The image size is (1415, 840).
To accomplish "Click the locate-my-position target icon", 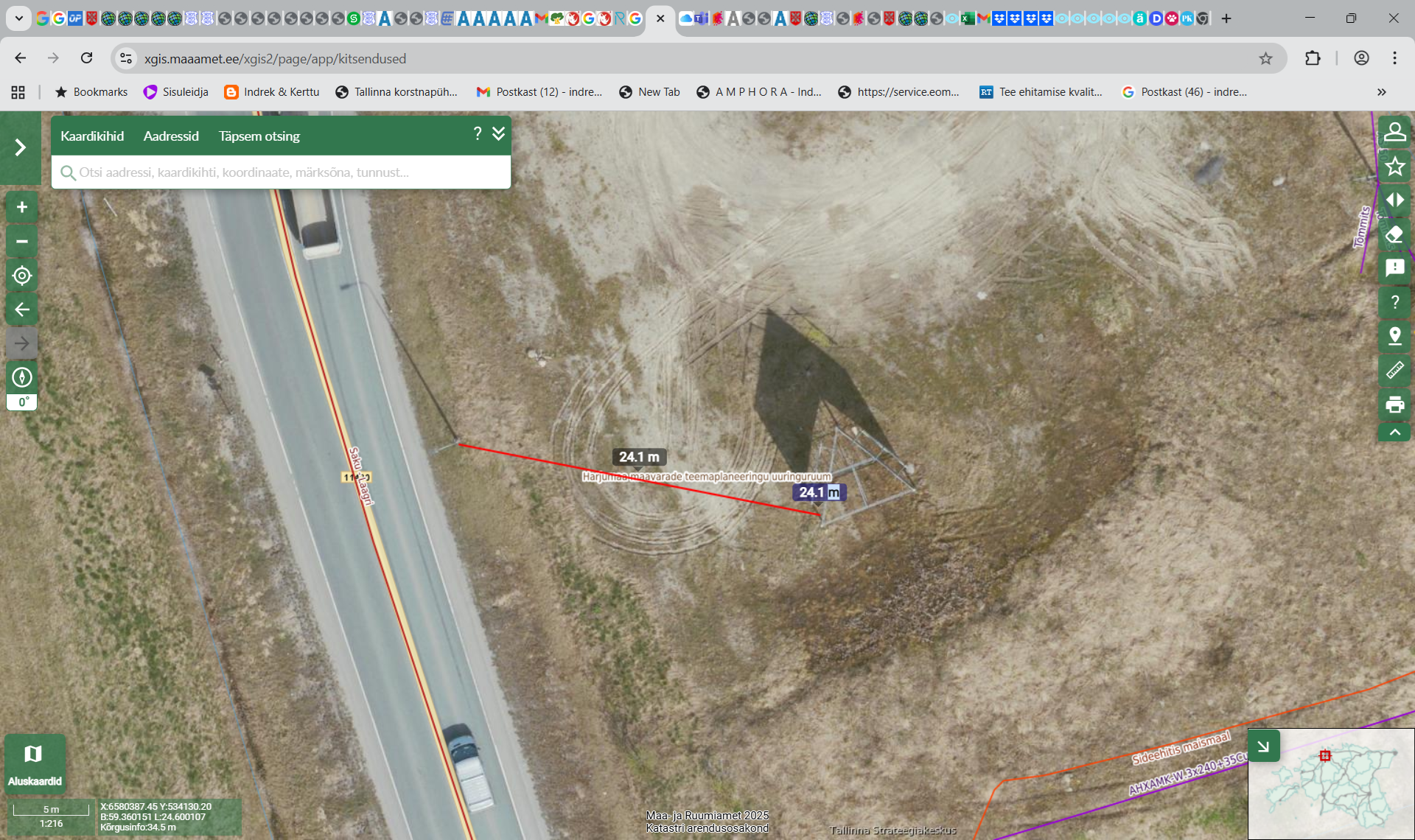I will [22, 276].
